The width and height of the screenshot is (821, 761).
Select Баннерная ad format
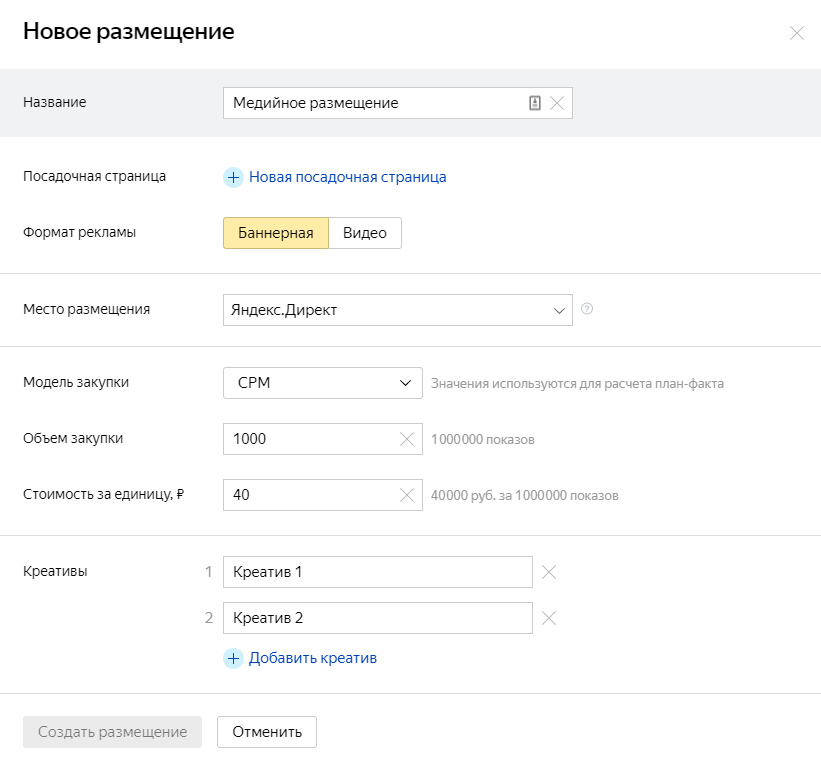(x=275, y=233)
